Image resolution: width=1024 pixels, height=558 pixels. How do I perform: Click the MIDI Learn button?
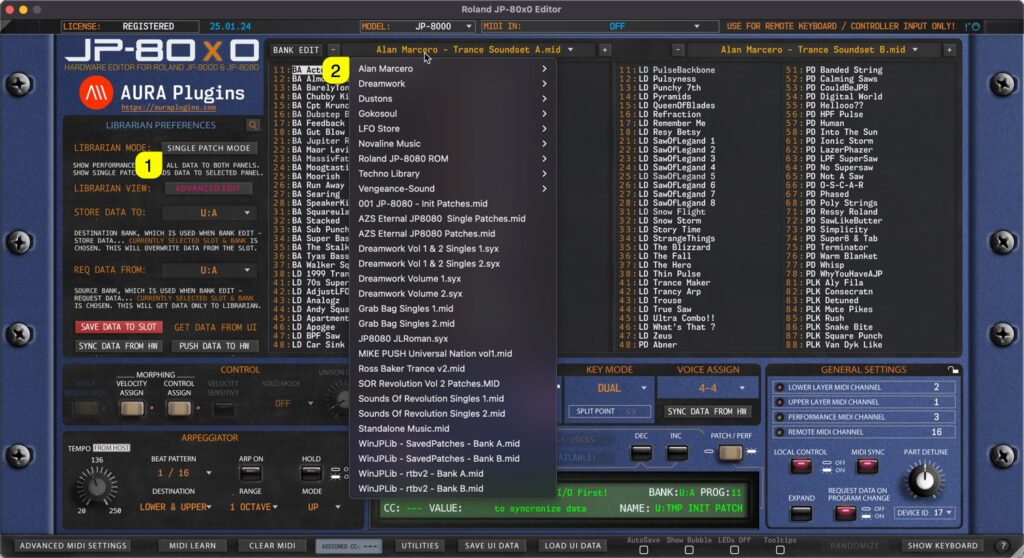[x=192, y=546]
